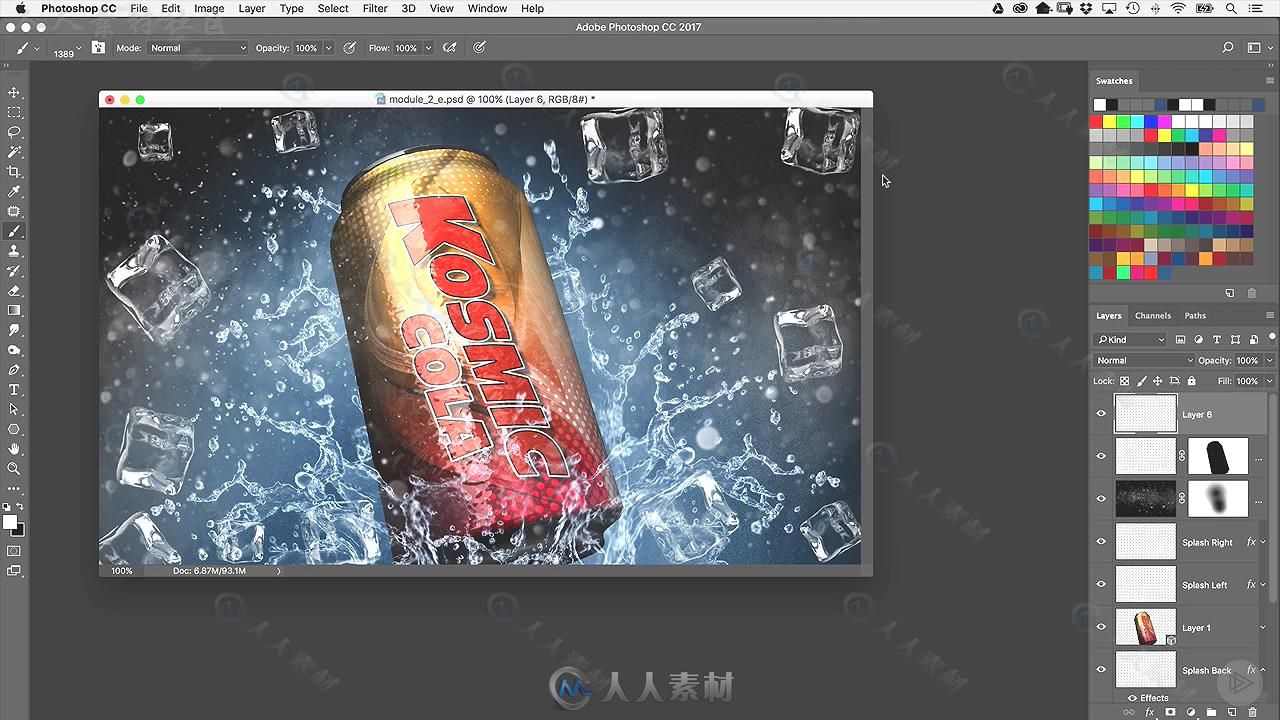Select the Zoom magnifier tool

coord(14,468)
